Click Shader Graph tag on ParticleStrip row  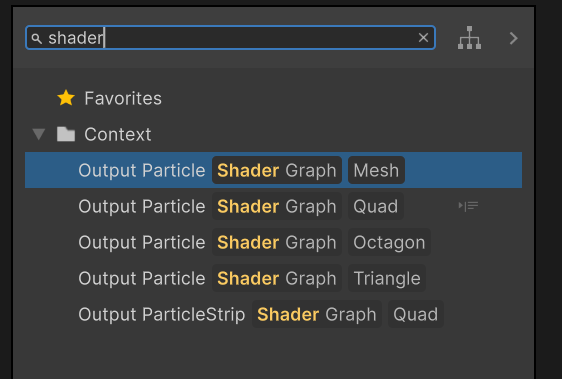click(x=317, y=314)
